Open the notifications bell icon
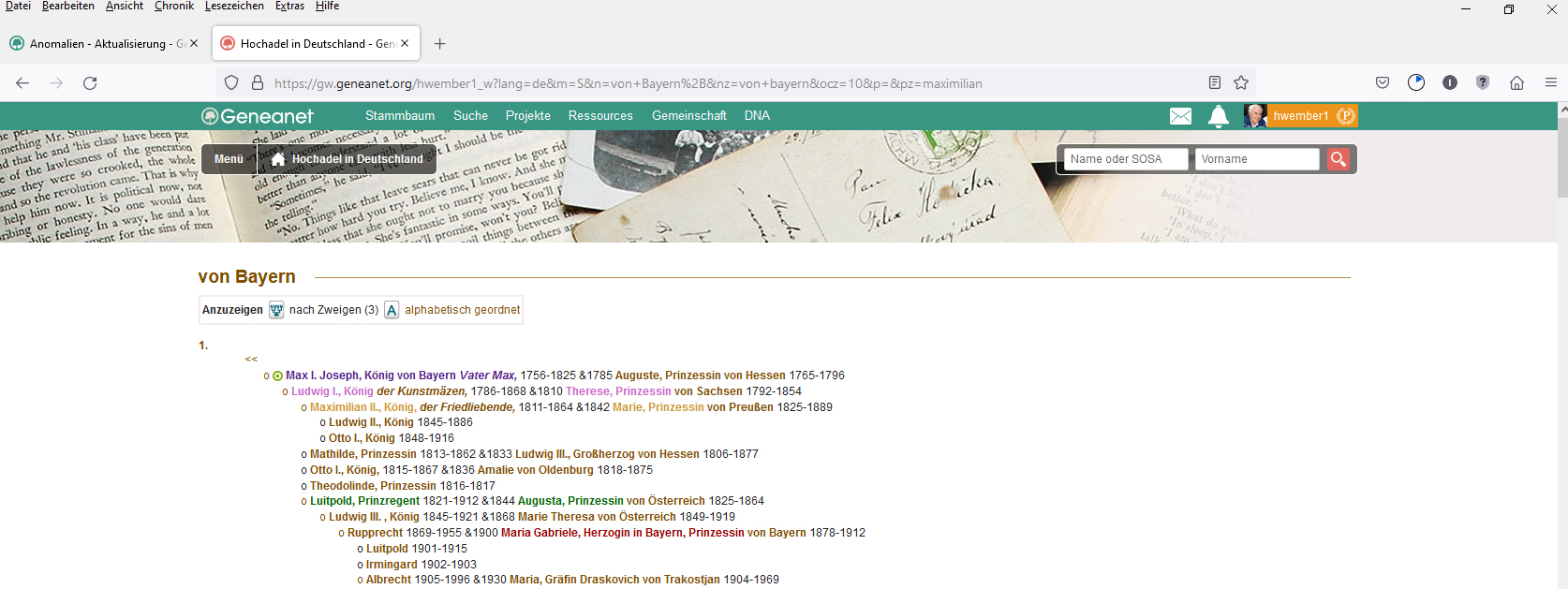Viewport: 1568px width, 589px height. (1218, 116)
